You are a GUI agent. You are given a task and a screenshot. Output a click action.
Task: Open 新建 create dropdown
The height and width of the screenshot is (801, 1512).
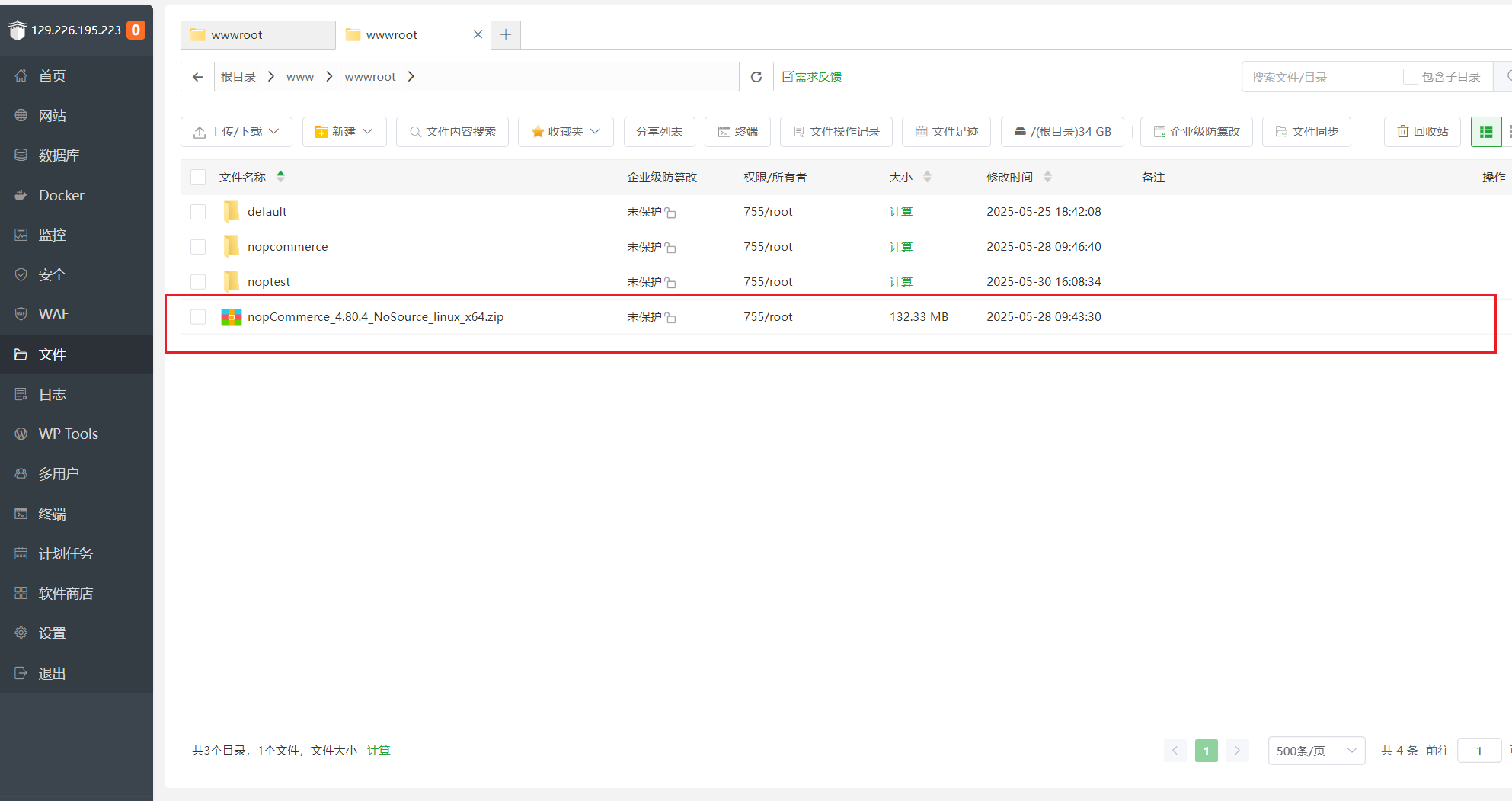344,132
